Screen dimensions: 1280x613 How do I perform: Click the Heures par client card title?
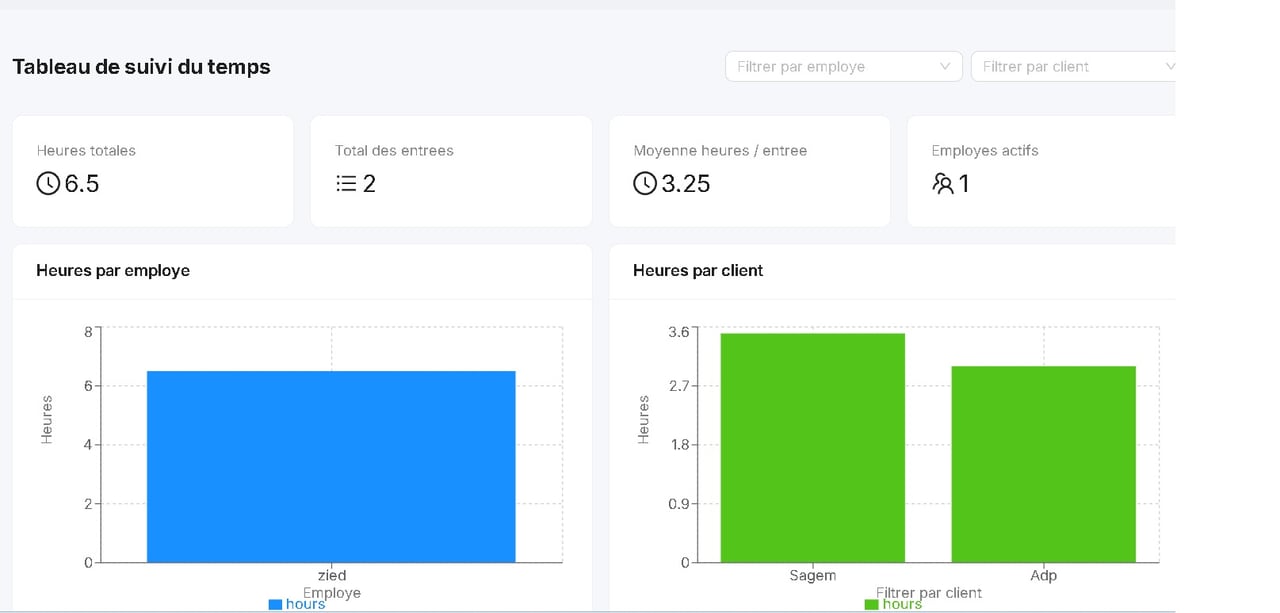698,270
